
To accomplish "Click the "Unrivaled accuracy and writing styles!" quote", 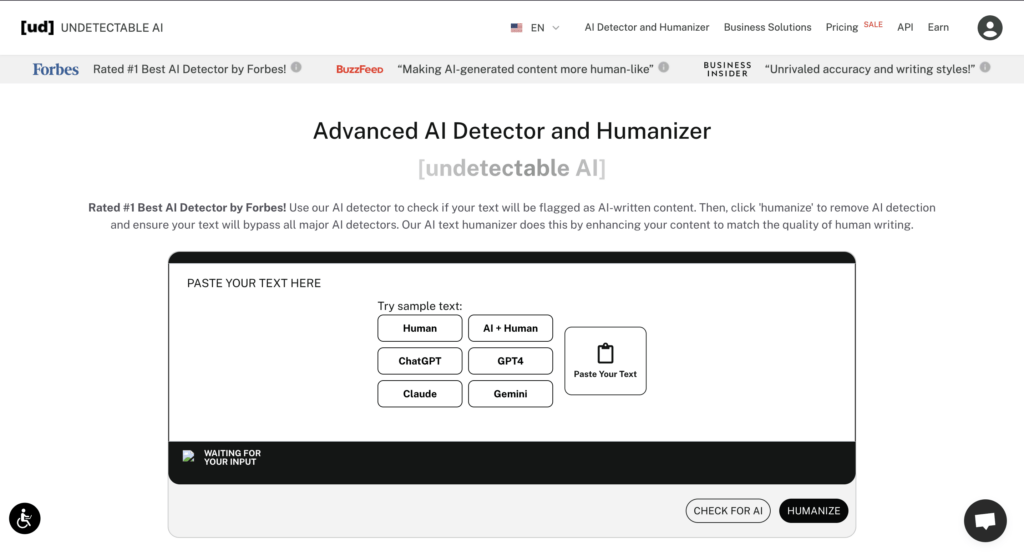I will 870,69.
